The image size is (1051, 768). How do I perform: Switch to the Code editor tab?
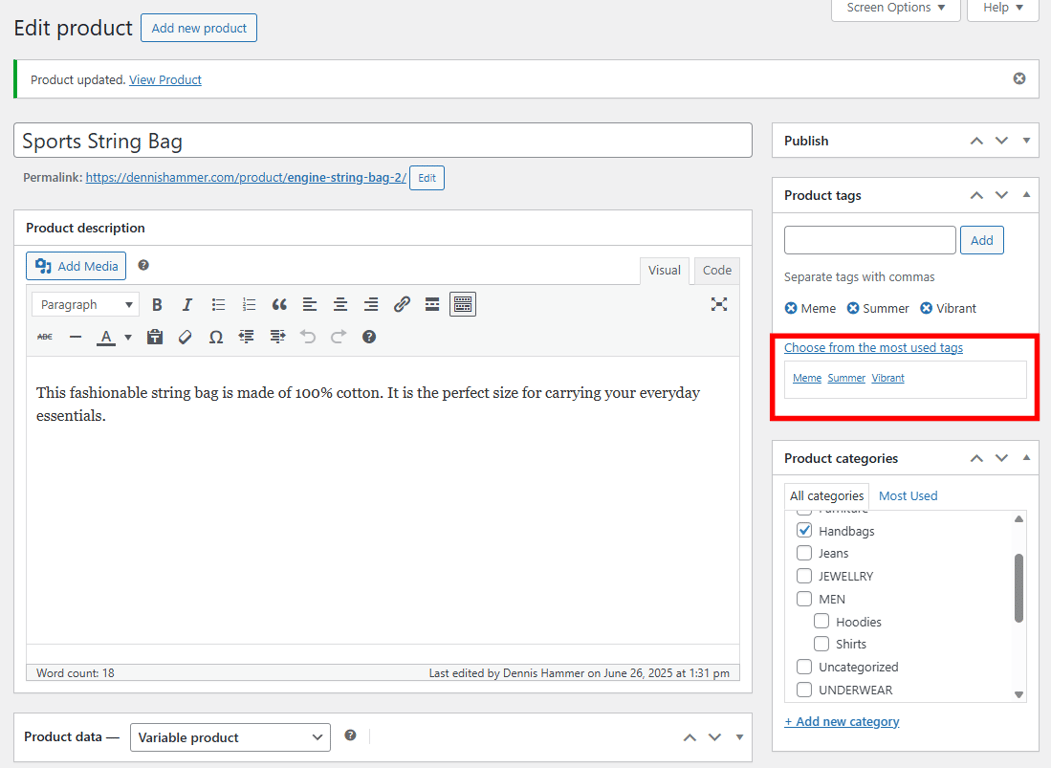point(716,269)
